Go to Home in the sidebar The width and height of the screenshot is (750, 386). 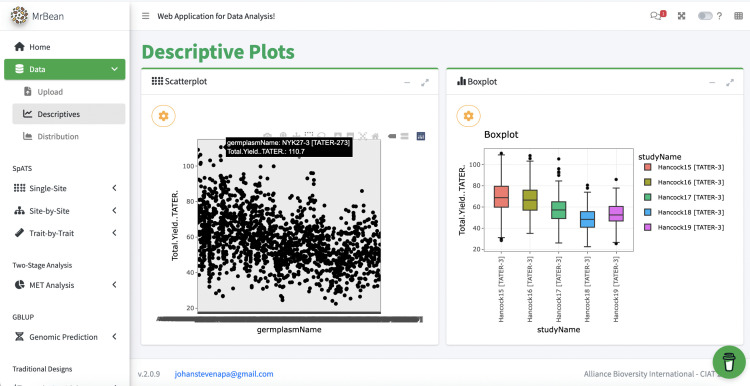(65, 47)
